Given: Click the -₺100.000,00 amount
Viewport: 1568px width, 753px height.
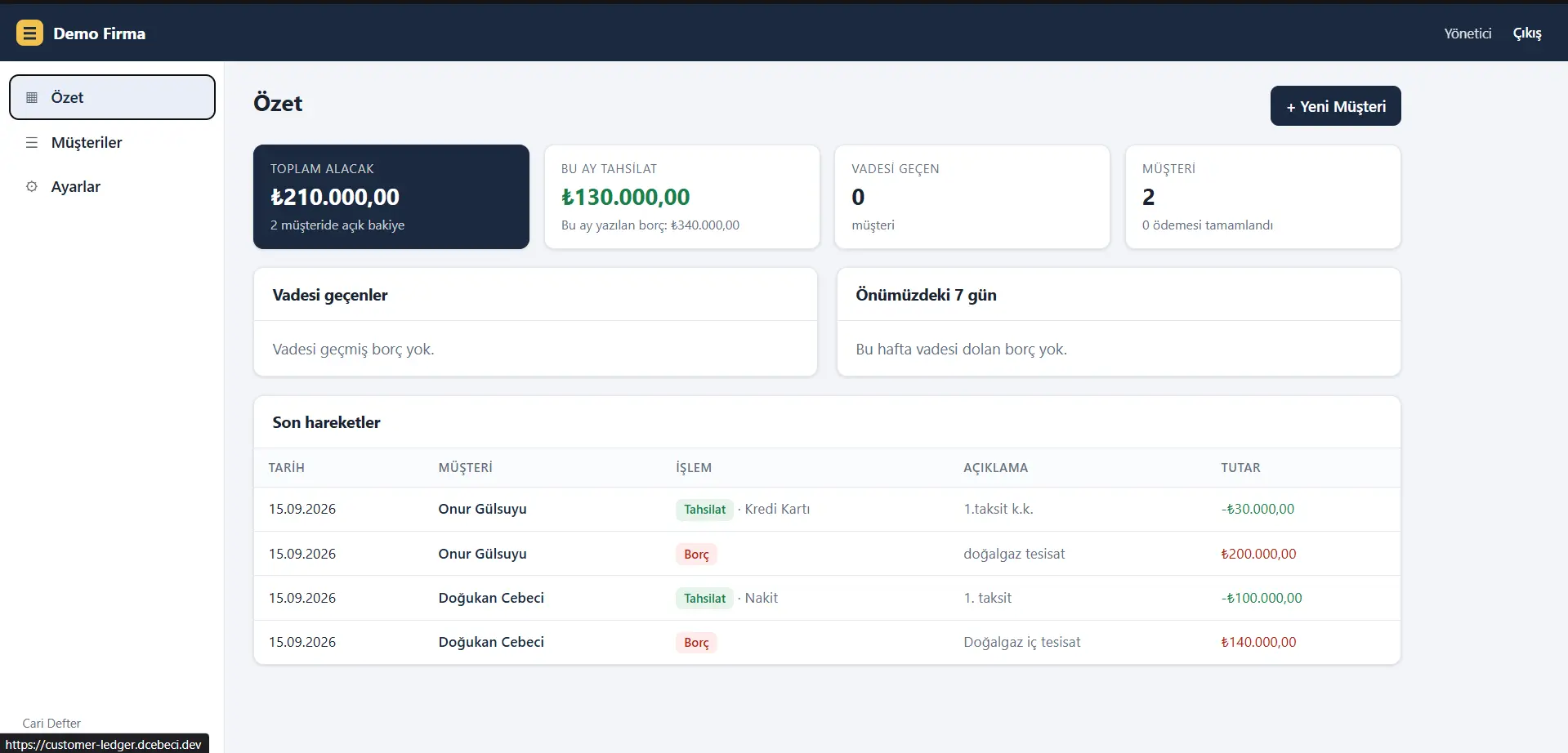Looking at the screenshot, I should point(1262,598).
